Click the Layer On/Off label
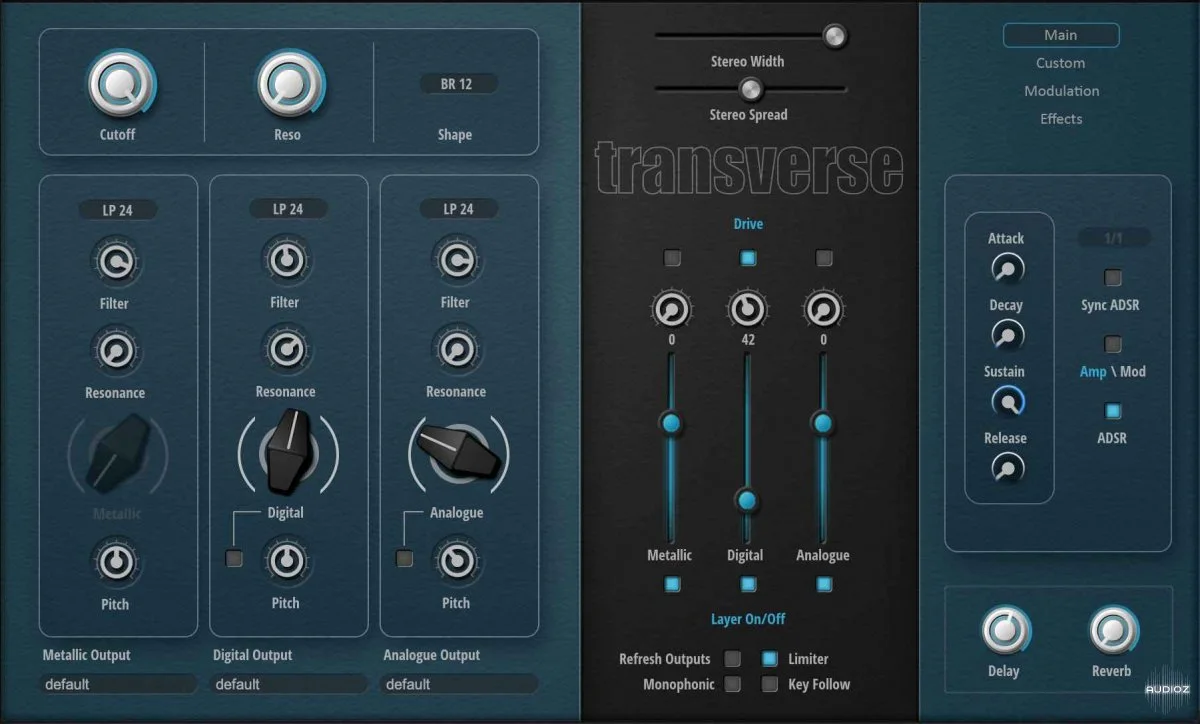 (748, 619)
